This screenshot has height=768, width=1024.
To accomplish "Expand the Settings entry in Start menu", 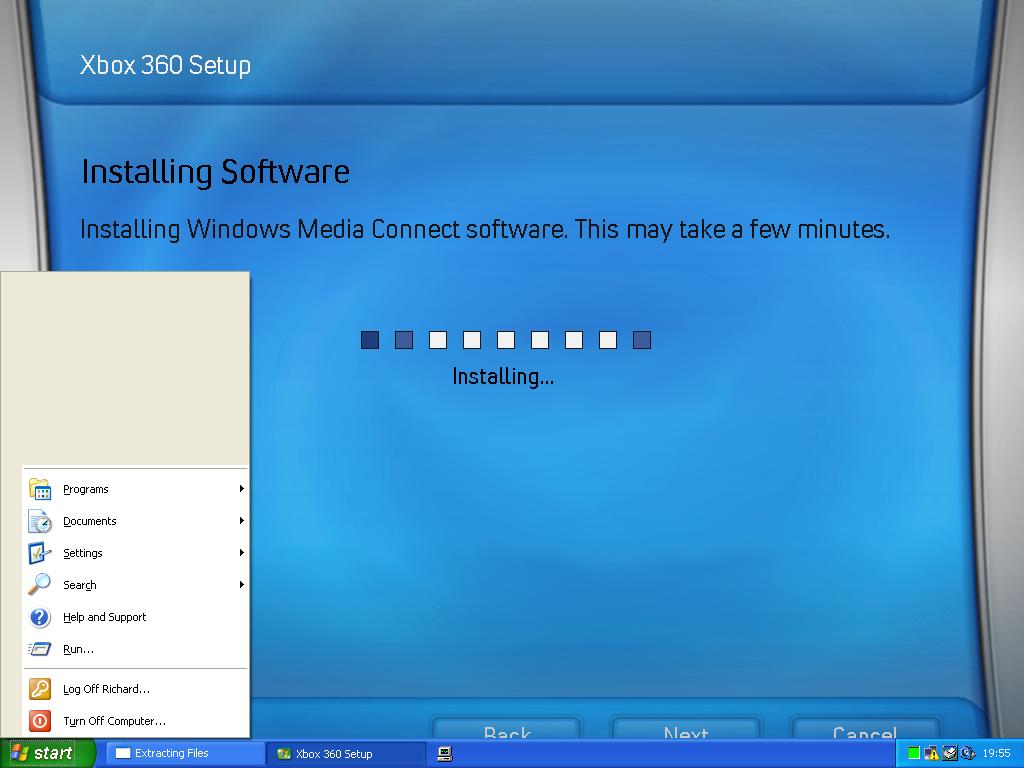I will [x=136, y=553].
